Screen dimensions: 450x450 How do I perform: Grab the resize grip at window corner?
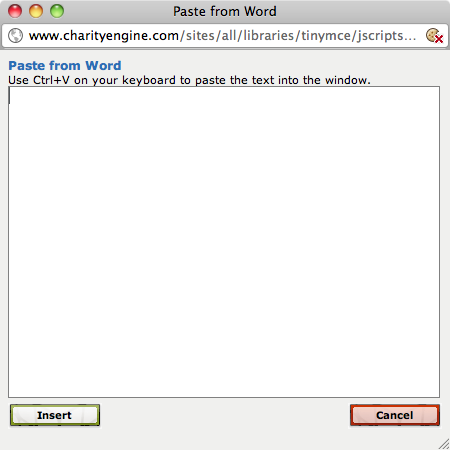pos(444,444)
